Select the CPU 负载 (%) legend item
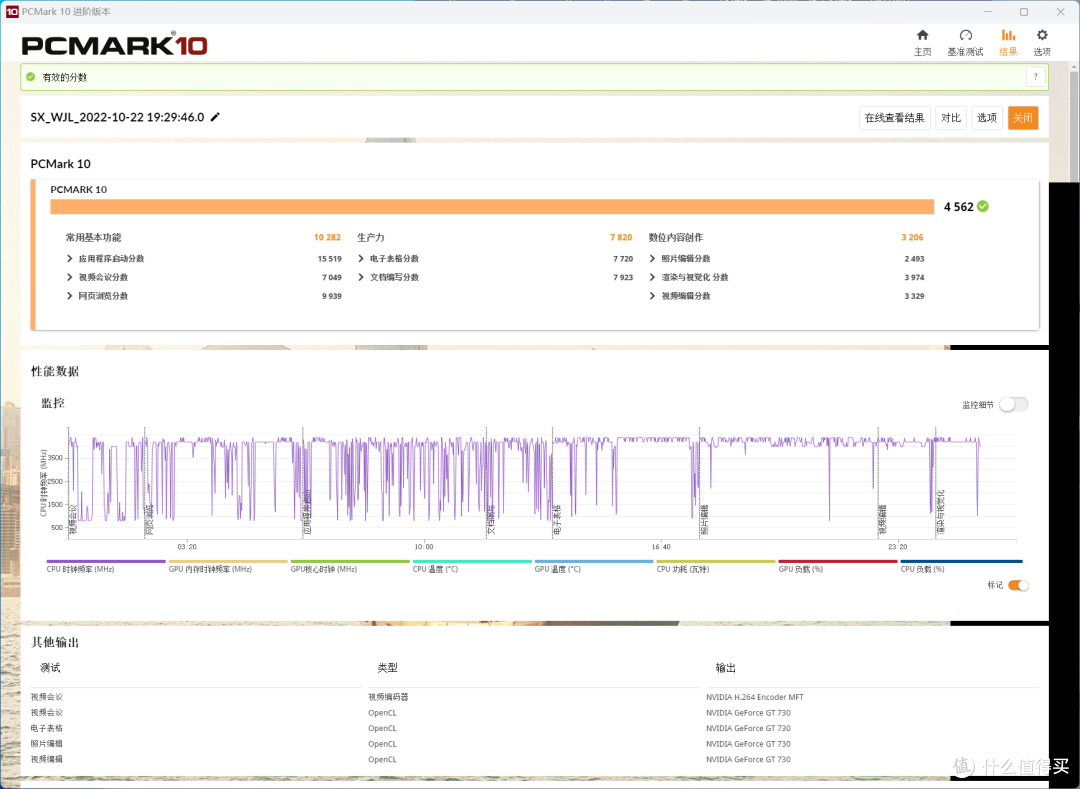The width and height of the screenshot is (1080, 789). click(961, 566)
